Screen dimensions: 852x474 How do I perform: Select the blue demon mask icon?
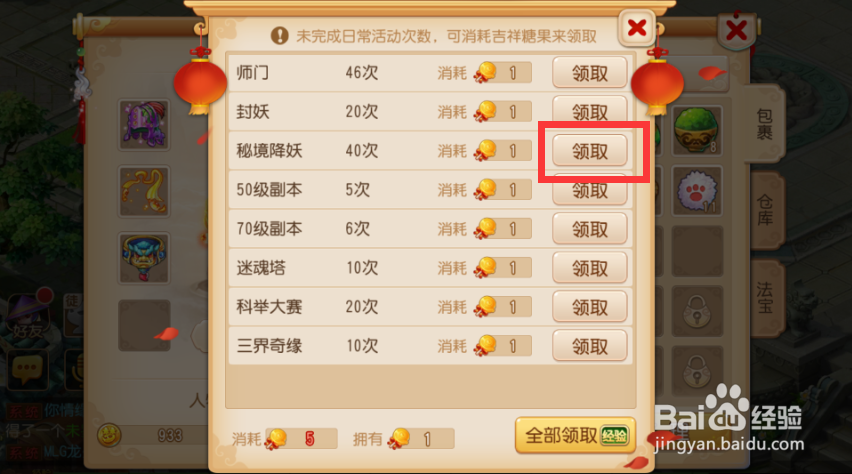click(x=144, y=258)
